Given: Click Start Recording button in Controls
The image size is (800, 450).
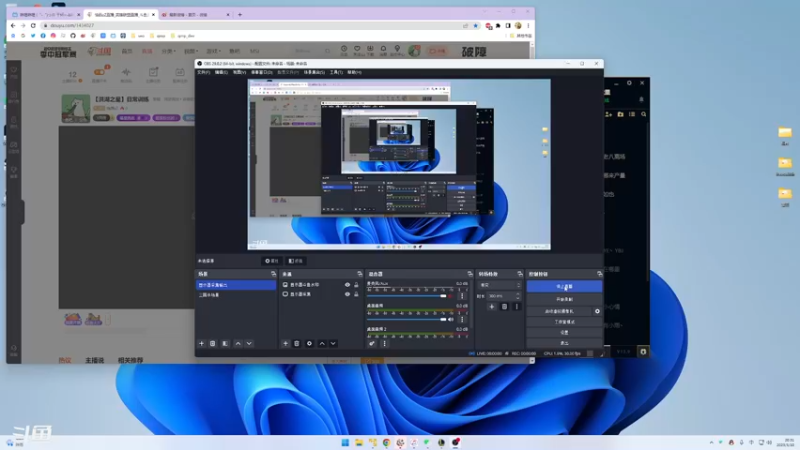Looking at the screenshot, I should (564, 299).
